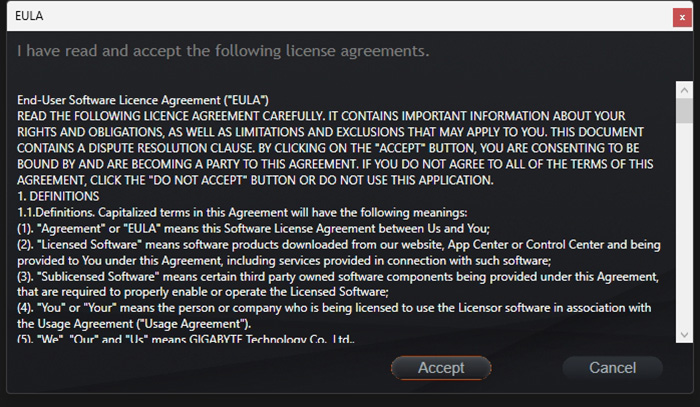The width and height of the screenshot is (700, 407).
Task: Click the empty scrollbar track below the thumb
Action: point(684,224)
